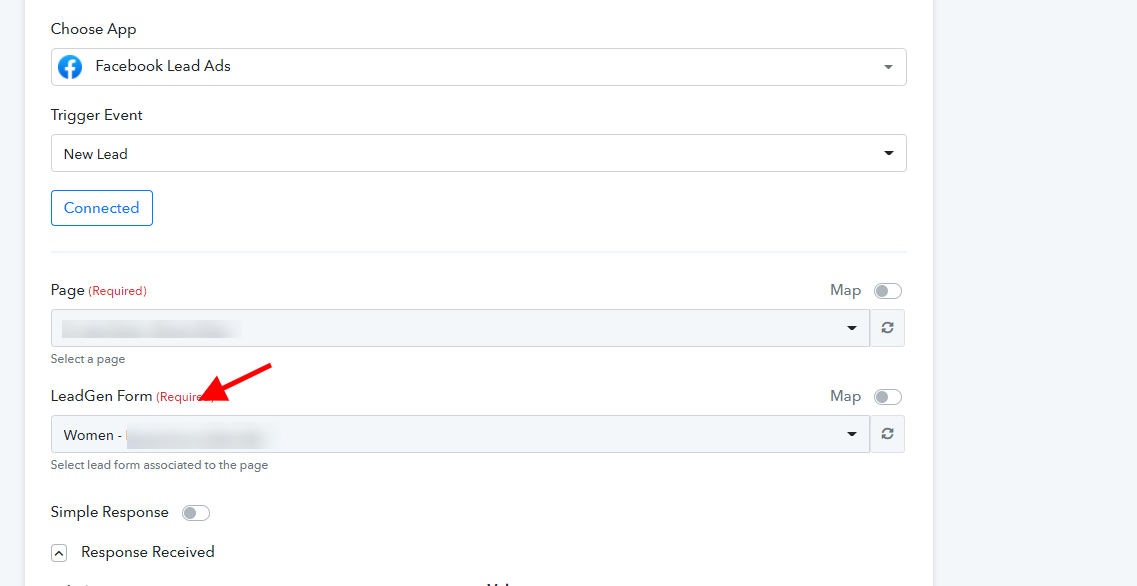
Task: Click the Connected button
Action: point(102,208)
